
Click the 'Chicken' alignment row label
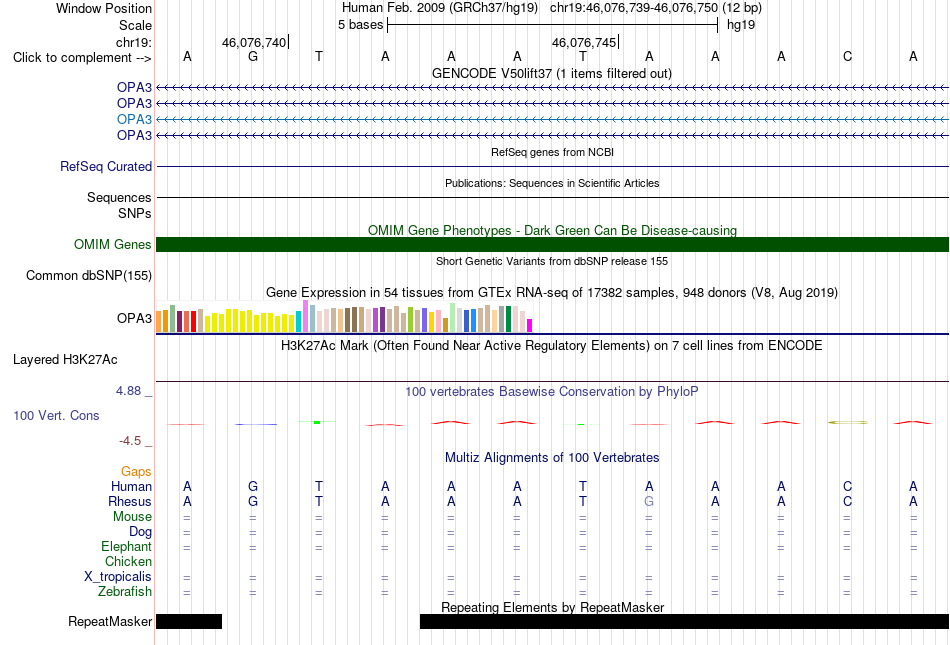[x=128, y=562]
